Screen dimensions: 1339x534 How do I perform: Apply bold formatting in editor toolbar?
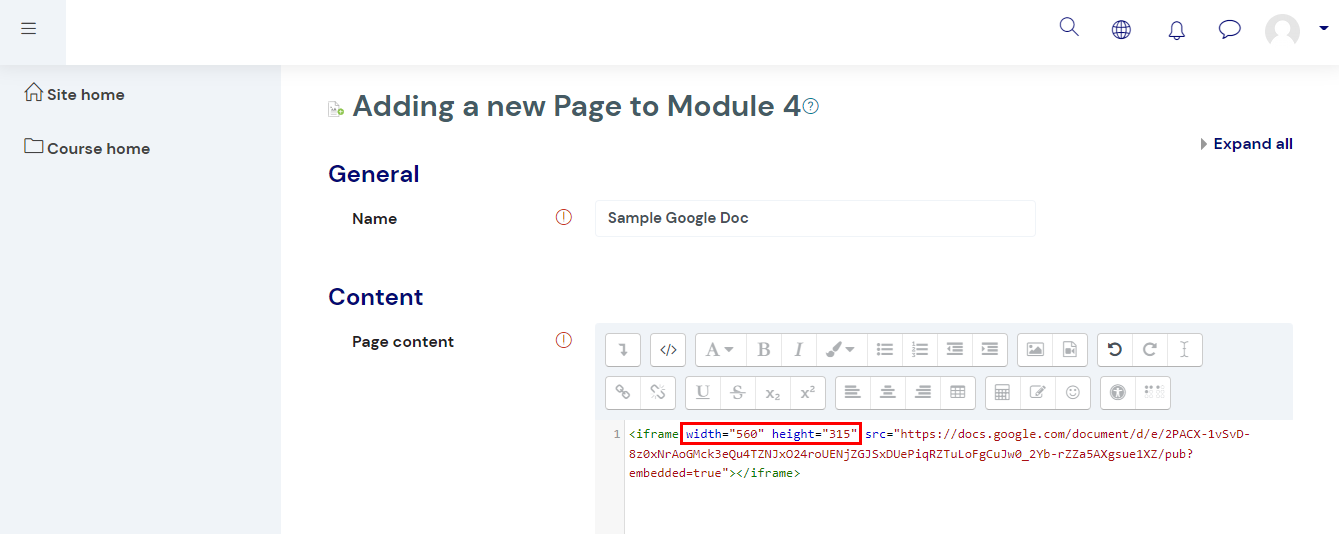764,350
